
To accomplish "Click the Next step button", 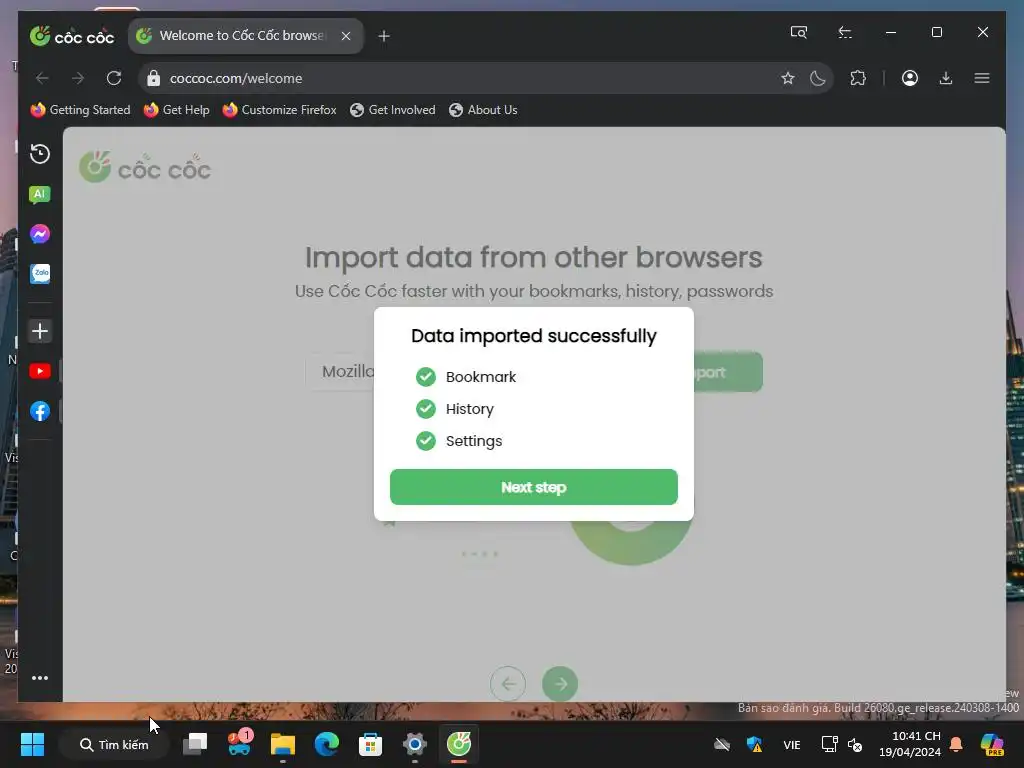I will (534, 487).
